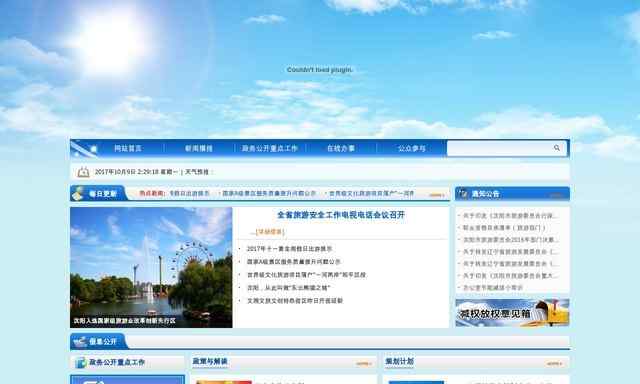Click the Couldn't load plugin placeholder
The width and height of the screenshot is (640, 384).
(320, 70)
